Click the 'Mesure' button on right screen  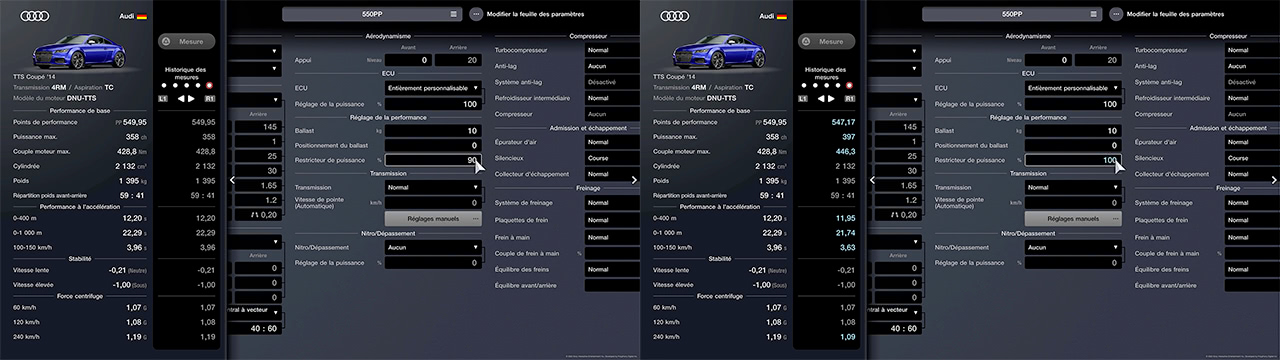click(x=826, y=42)
